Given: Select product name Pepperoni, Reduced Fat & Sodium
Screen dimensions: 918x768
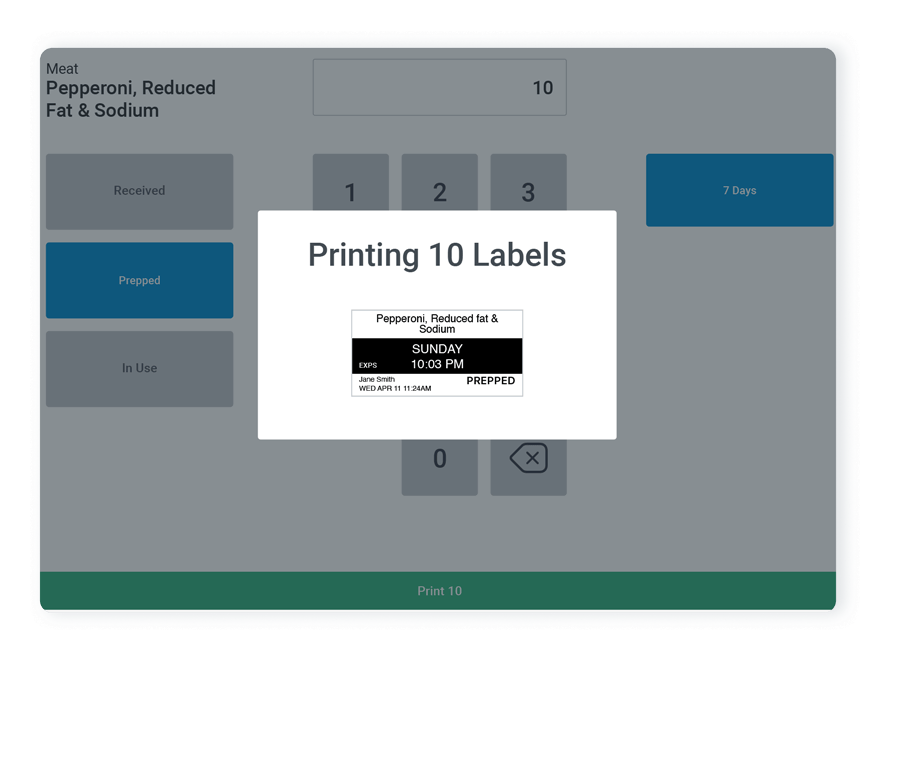Looking at the screenshot, I should pyautogui.click(x=130, y=99).
